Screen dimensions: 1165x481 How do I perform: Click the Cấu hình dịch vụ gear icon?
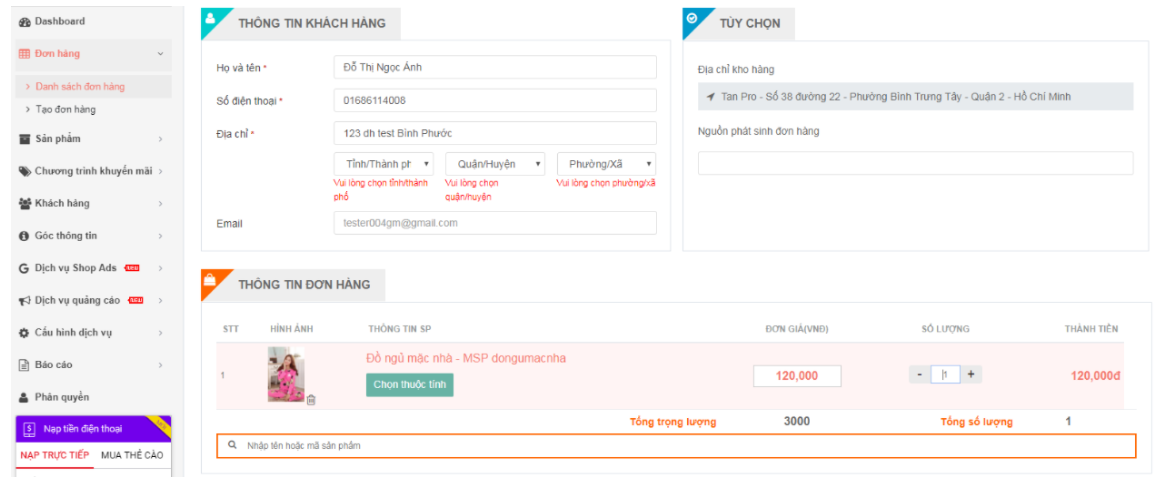pos(25,332)
